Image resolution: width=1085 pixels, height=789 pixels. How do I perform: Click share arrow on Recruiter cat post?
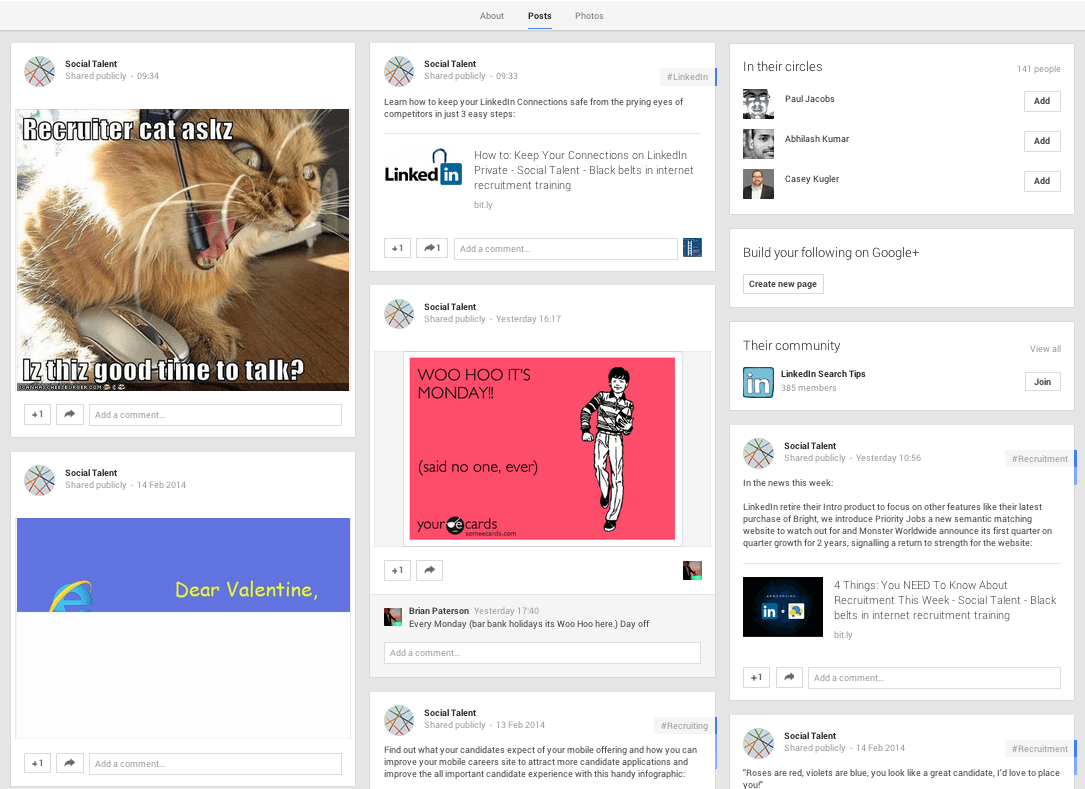69,415
